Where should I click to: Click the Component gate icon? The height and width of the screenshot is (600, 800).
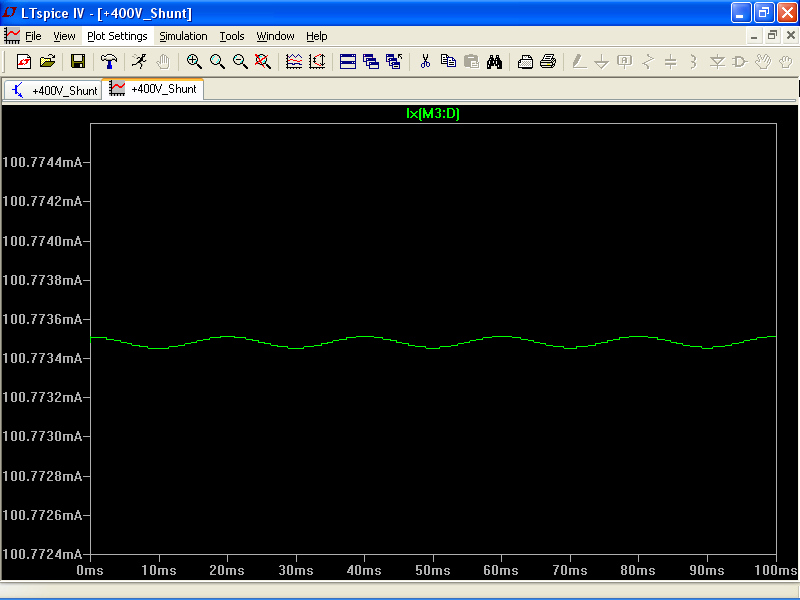[740, 62]
